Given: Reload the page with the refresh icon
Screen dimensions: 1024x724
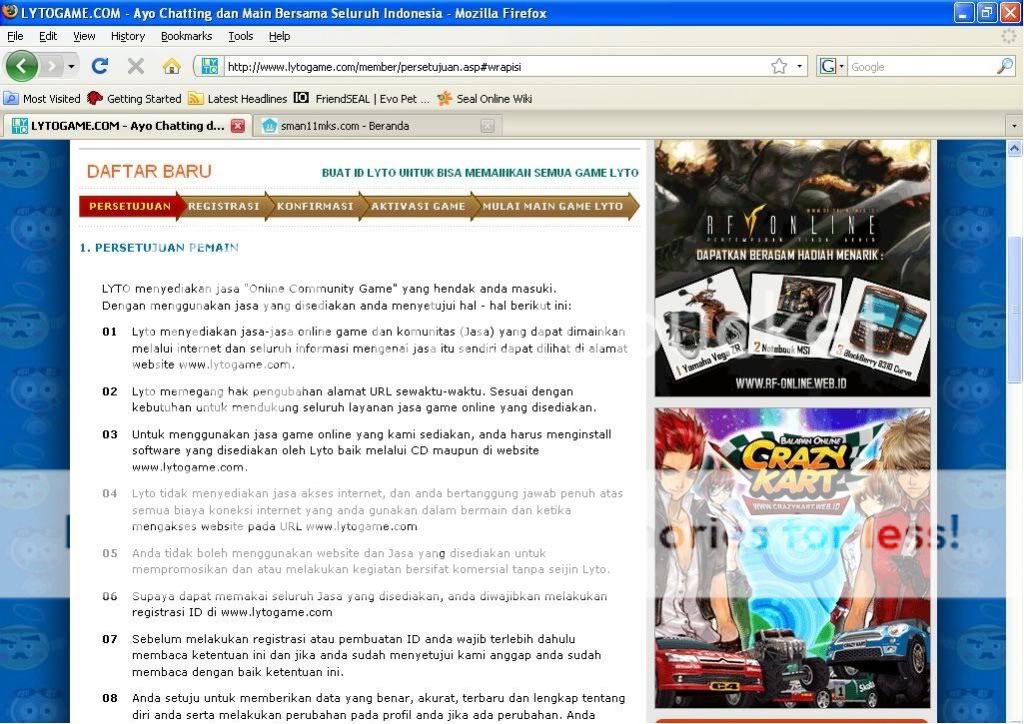Looking at the screenshot, I should click(x=99, y=66).
